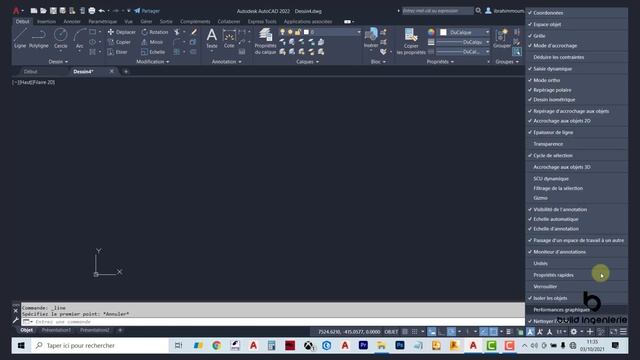Switch to the Présentation1 layout tab
Image resolution: width=640 pixels, height=360 pixels.
56,330
